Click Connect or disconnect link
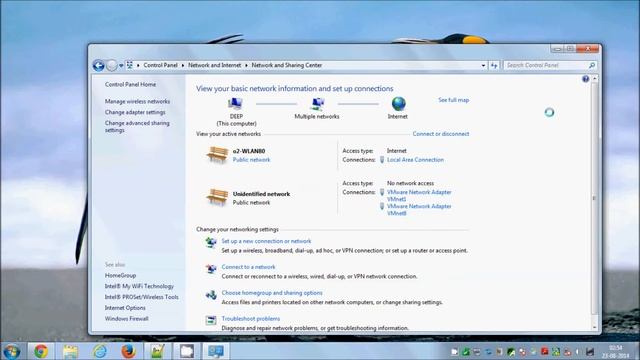This screenshot has height=360, width=640. [x=441, y=134]
